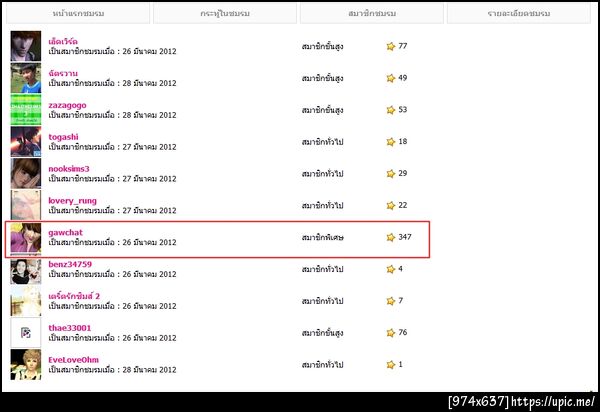
Task: Open nooksims3's avatar thumbnail
Action: [26, 174]
